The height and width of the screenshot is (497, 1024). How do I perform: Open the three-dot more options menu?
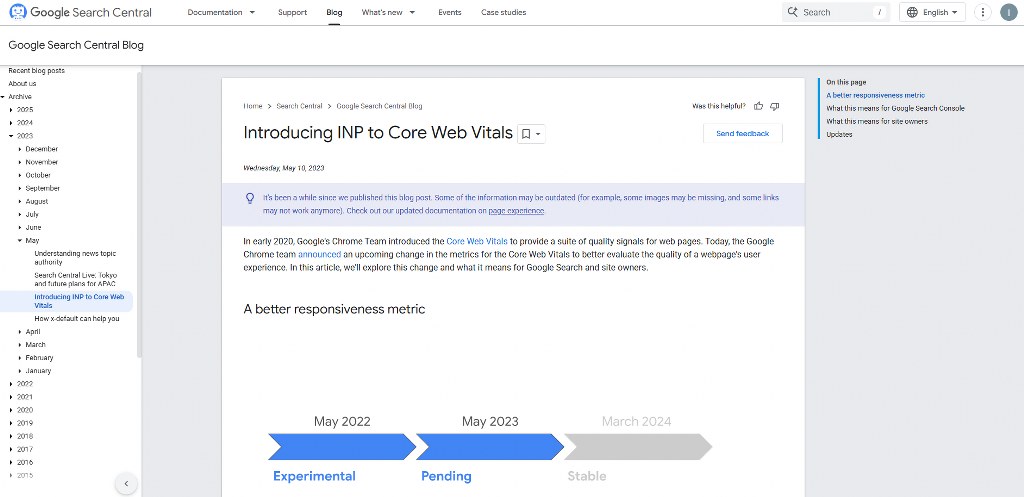pyautogui.click(x=982, y=12)
